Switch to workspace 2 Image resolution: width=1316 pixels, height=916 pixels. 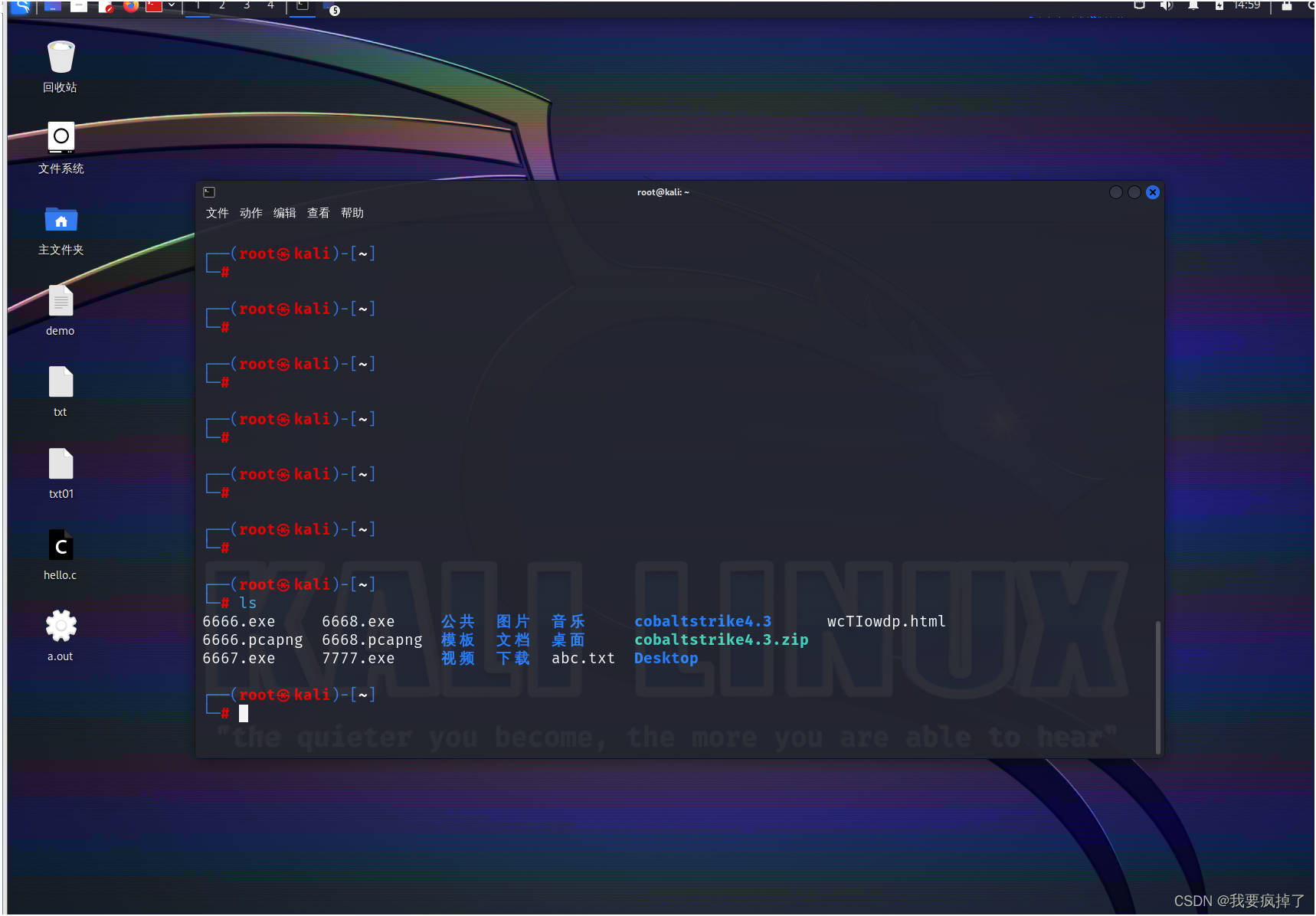[x=222, y=5]
